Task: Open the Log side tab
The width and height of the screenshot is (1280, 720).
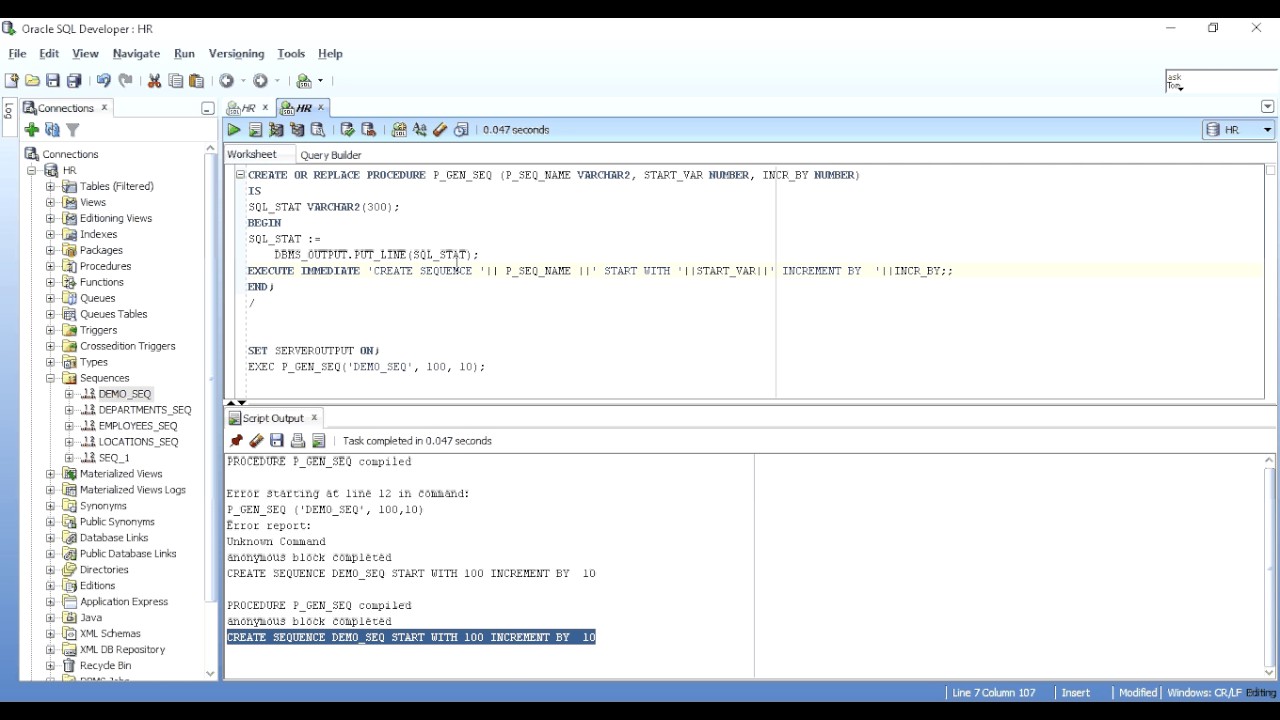Action: coord(10,110)
